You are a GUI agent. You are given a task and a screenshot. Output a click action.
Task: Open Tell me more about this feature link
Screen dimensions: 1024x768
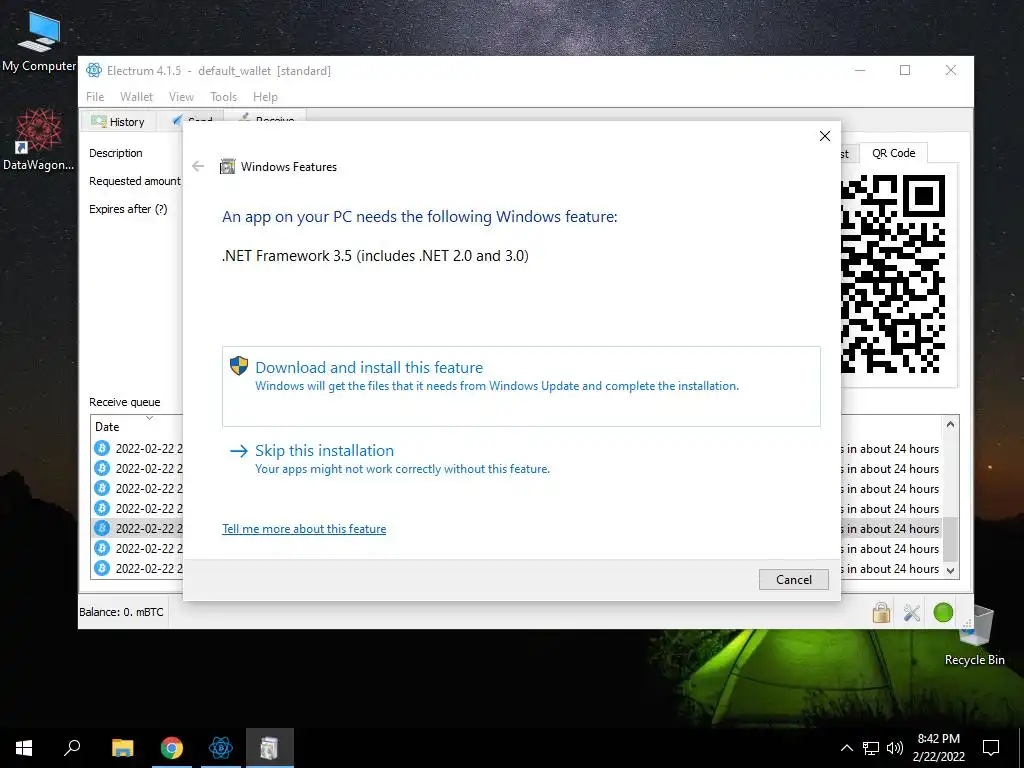(304, 529)
